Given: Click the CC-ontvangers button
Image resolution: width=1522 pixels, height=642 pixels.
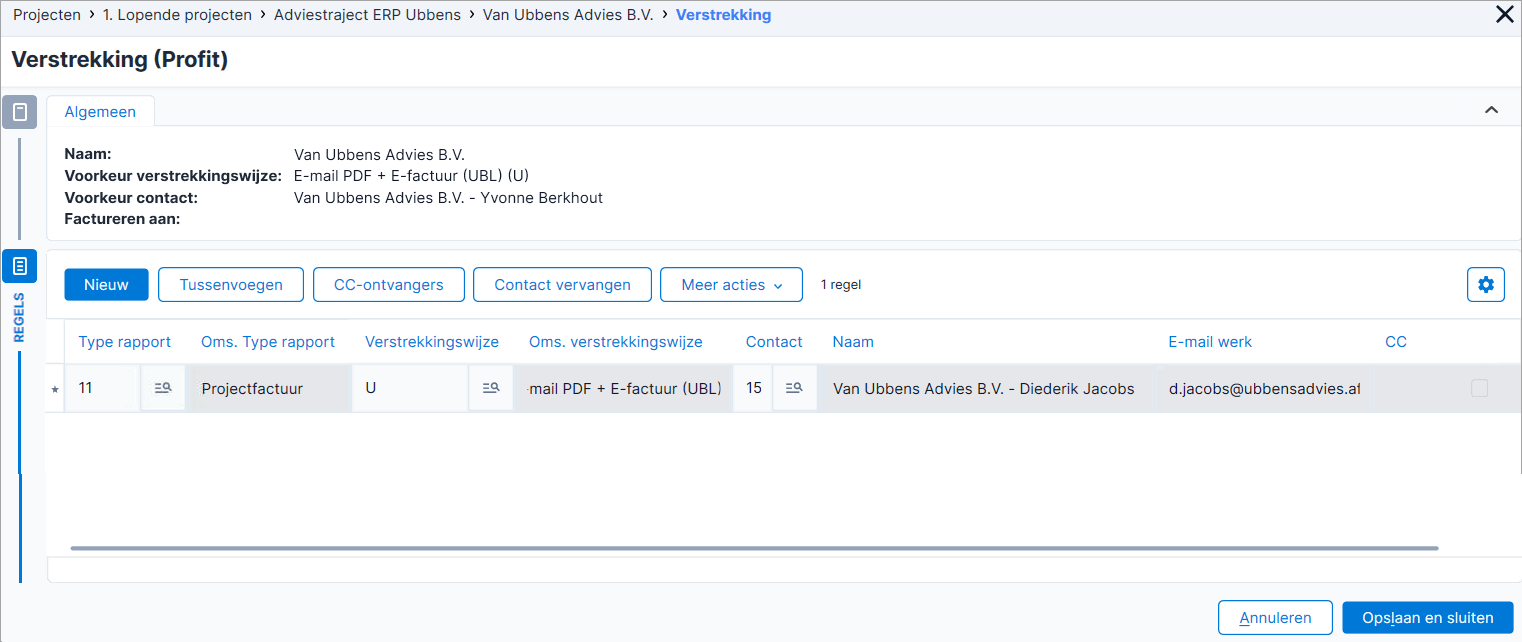Looking at the screenshot, I should [x=389, y=285].
